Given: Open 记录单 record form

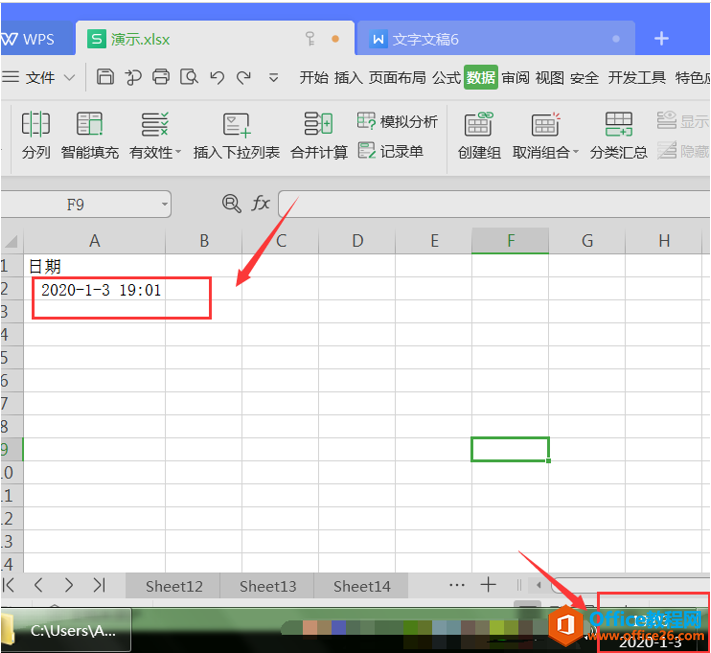Looking at the screenshot, I should 390,151.
